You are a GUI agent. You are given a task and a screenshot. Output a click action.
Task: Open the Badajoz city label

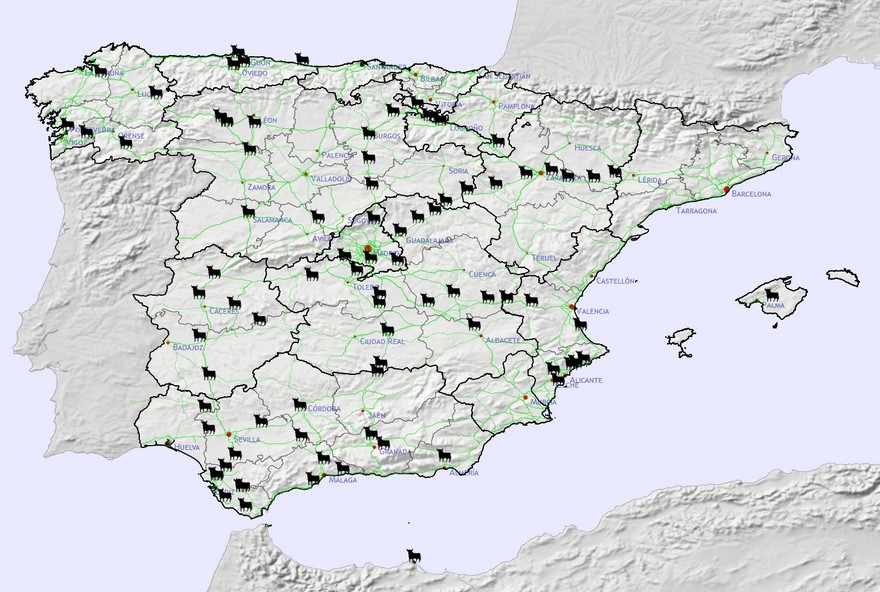188,347
